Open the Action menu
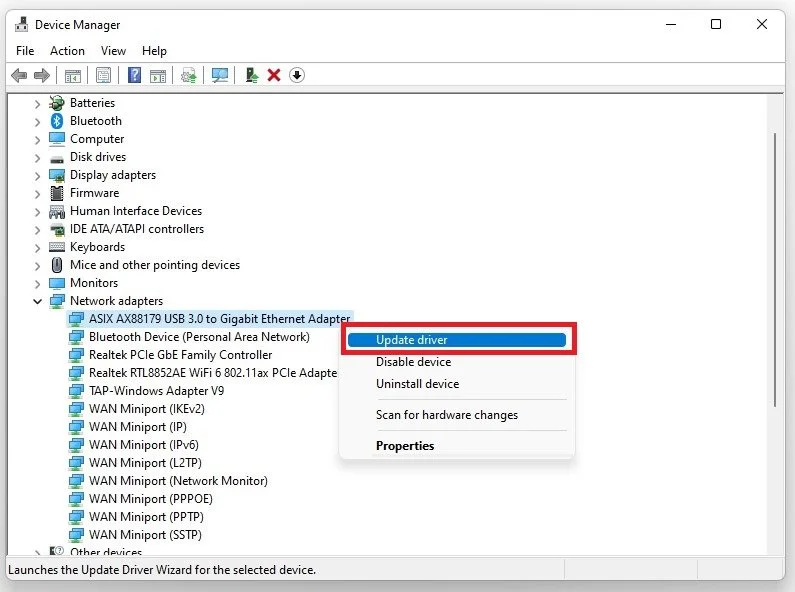The width and height of the screenshot is (795, 592). point(67,51)
